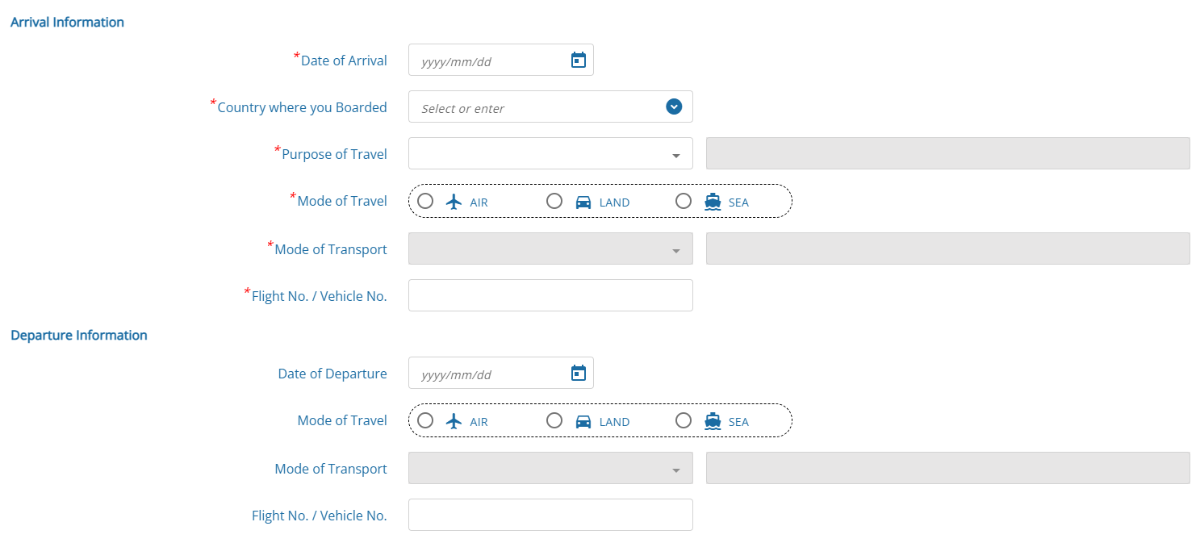Select the AIR radio button for arrival
The height and width of the screenshot is (547, 1200).
click(x=425, y=201)
